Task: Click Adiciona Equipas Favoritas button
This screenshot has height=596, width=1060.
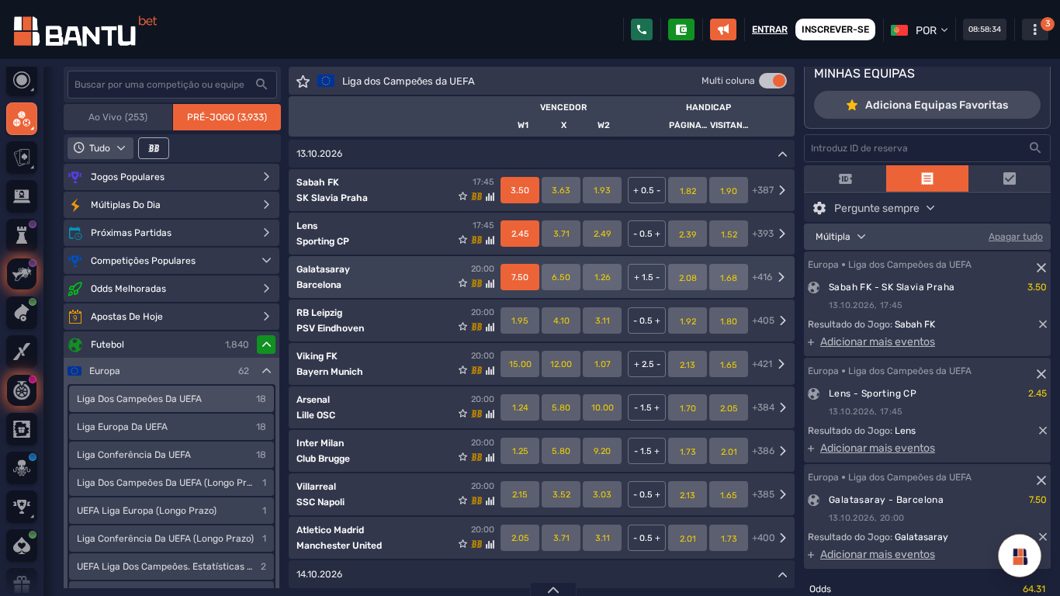Action: (x=927, y=105)
